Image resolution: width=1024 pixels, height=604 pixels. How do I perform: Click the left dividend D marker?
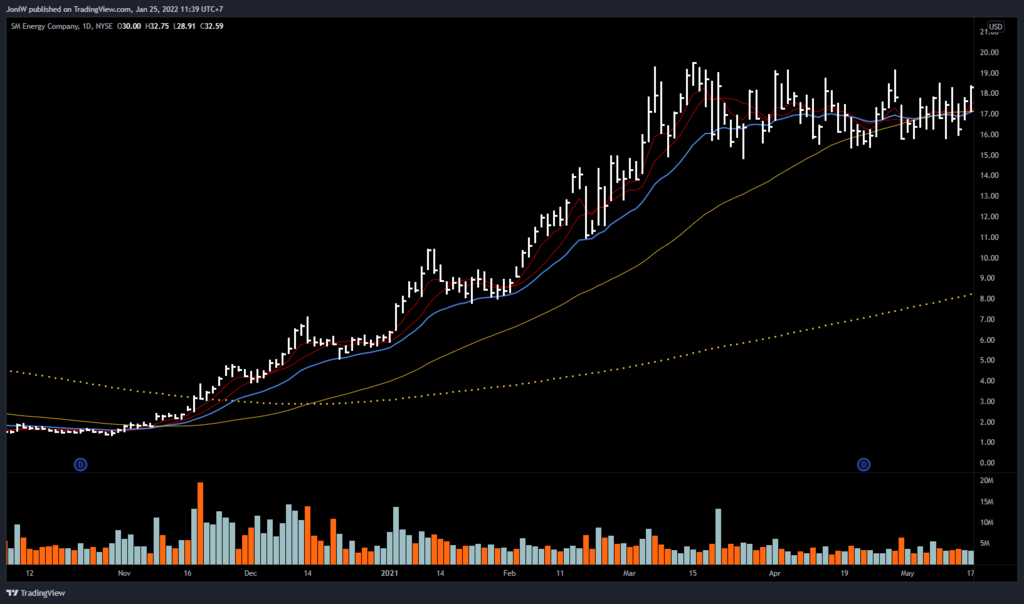pos(80,464)
